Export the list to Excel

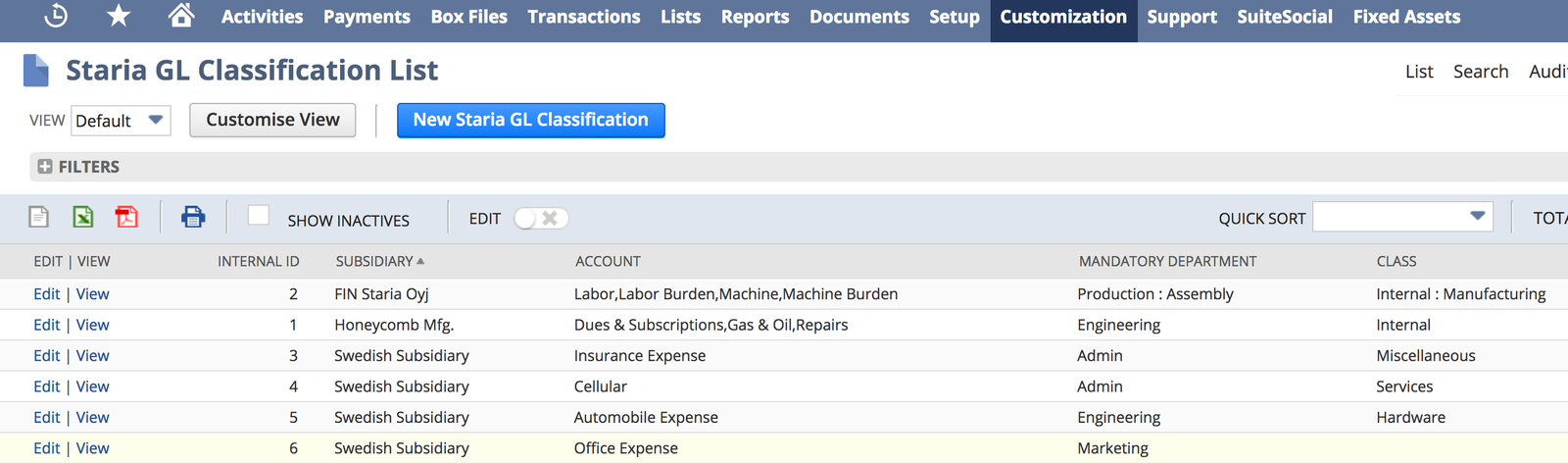click(x=83, y=217)
